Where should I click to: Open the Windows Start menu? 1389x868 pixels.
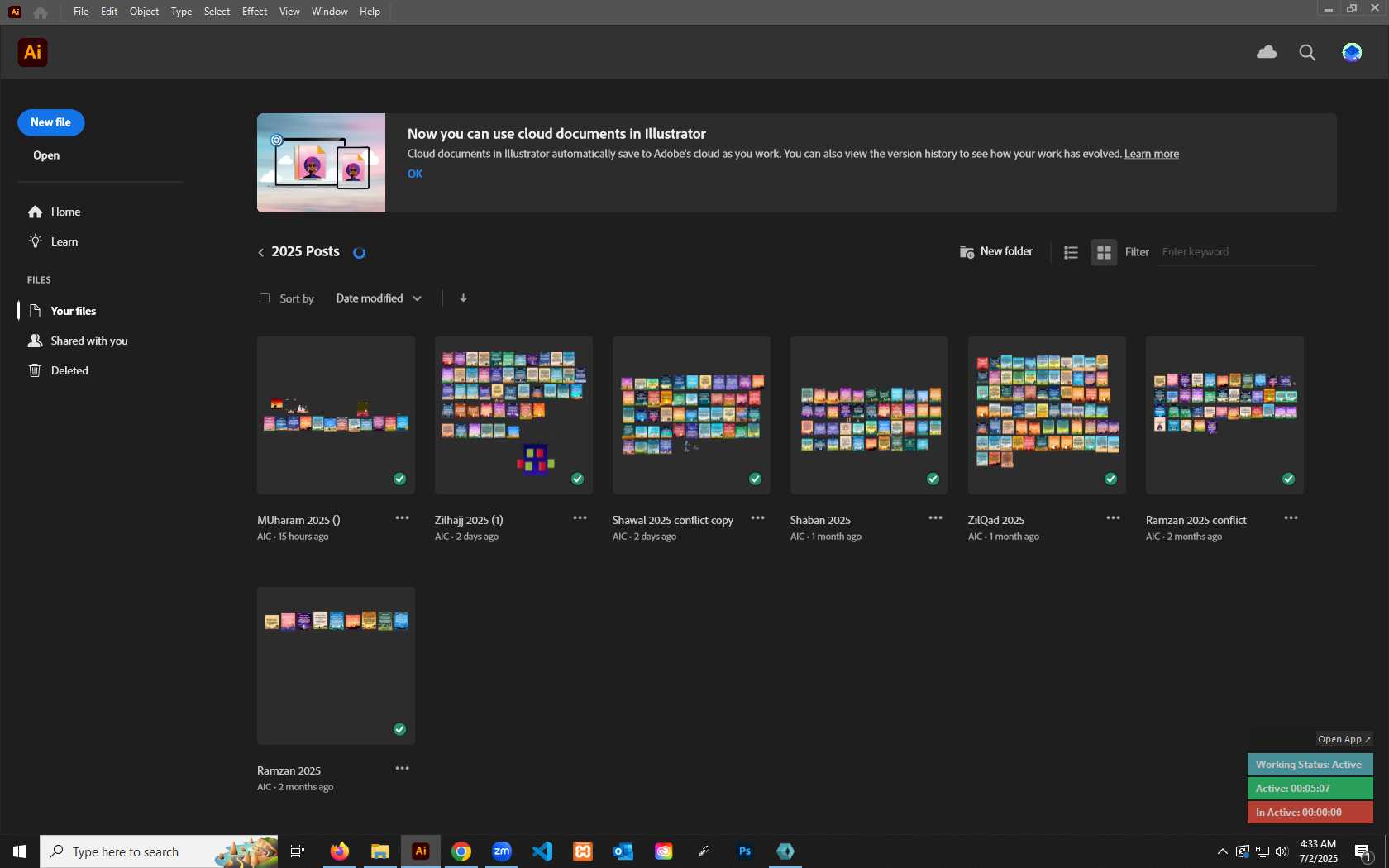[x=20, y=851]
